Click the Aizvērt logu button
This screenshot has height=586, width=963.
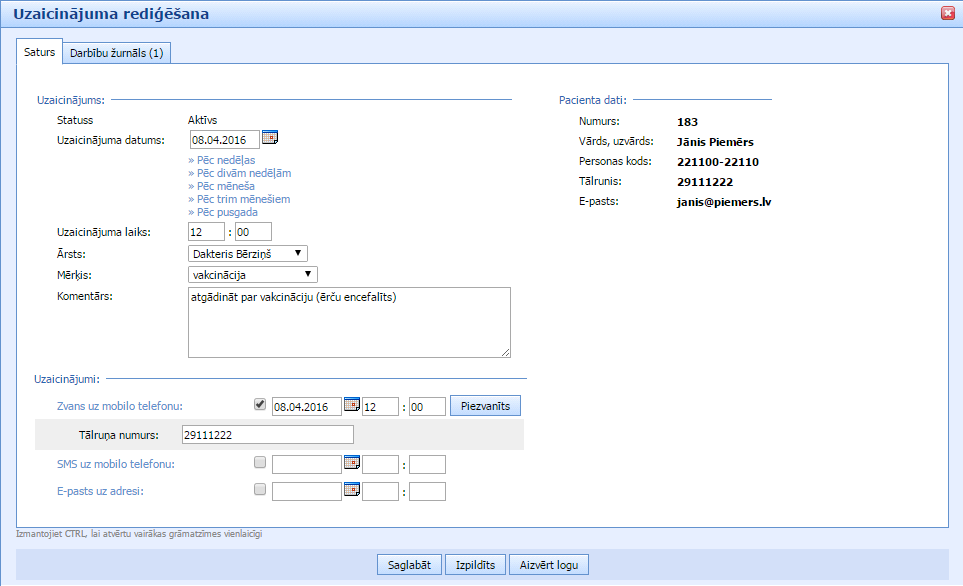[x=549, y=565]
